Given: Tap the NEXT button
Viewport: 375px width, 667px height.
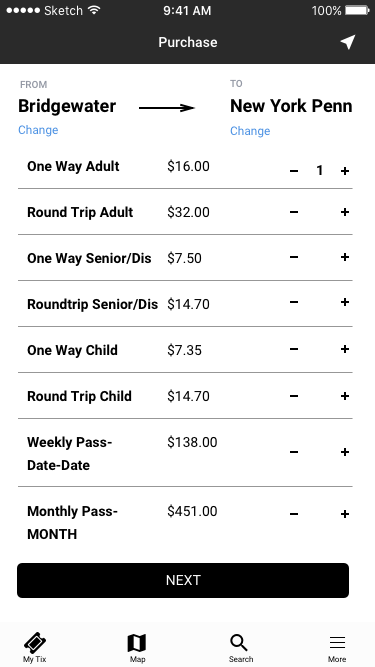Looking at the screenshot, I should point(183,580).
